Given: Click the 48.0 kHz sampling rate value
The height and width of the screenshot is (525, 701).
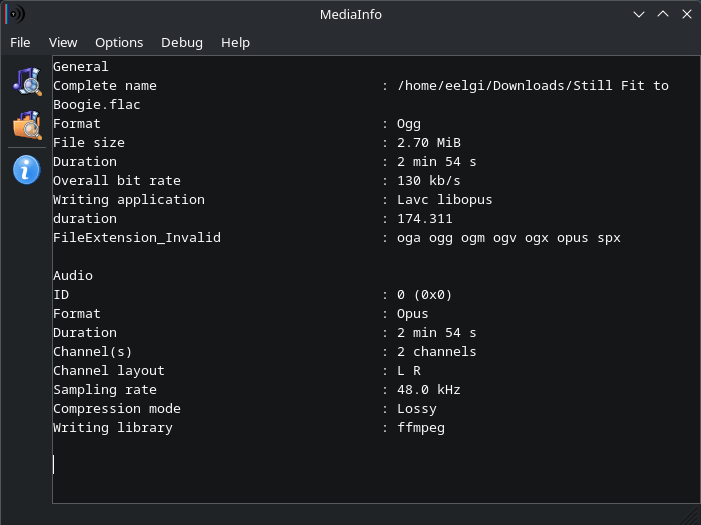Looking at the screenshot, I should (429, 390).
